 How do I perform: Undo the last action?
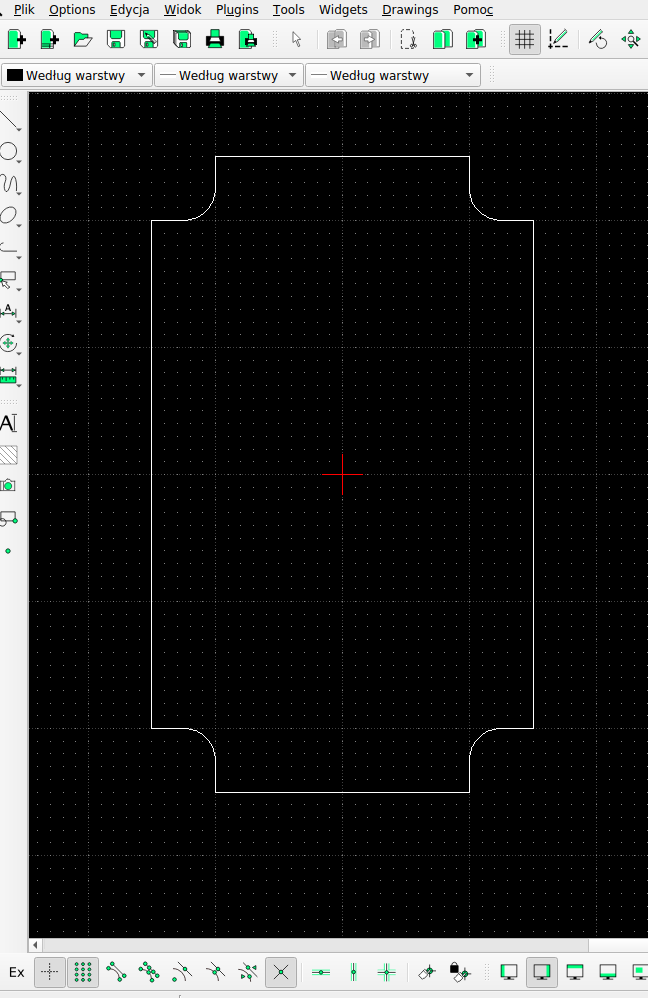click(337, 39)
